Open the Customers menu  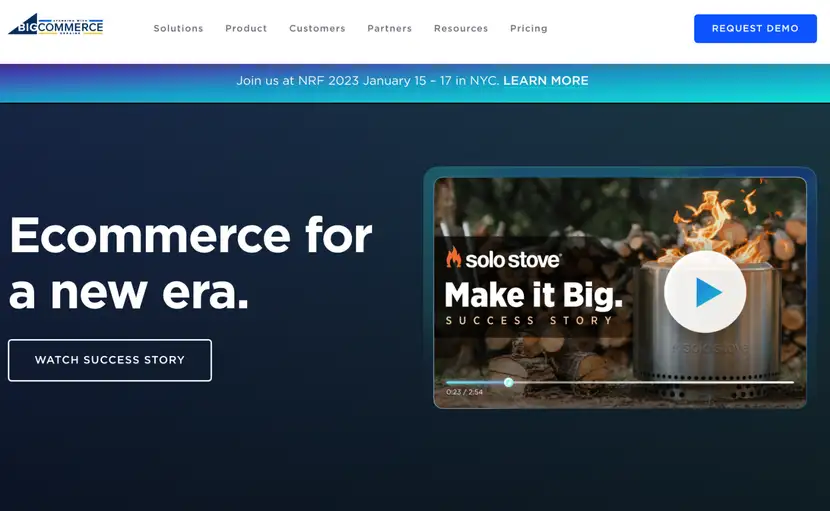[x=317, y=29]
